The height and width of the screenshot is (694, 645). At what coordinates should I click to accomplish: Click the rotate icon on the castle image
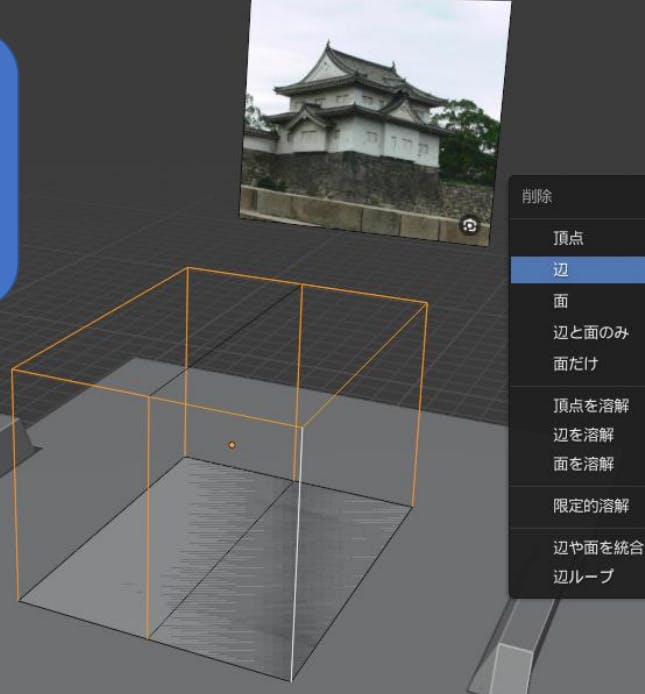click(x=470, y=226)
